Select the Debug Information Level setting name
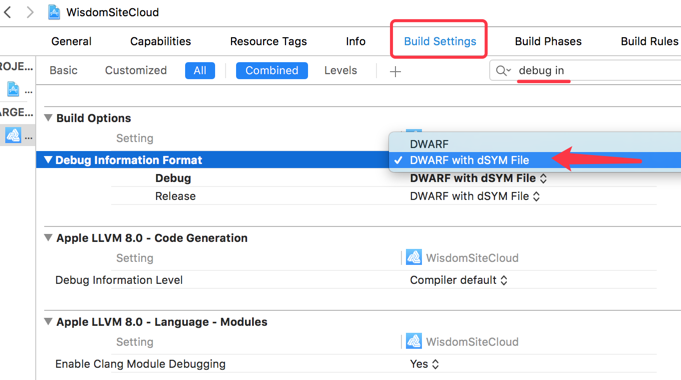 (119, 280)
